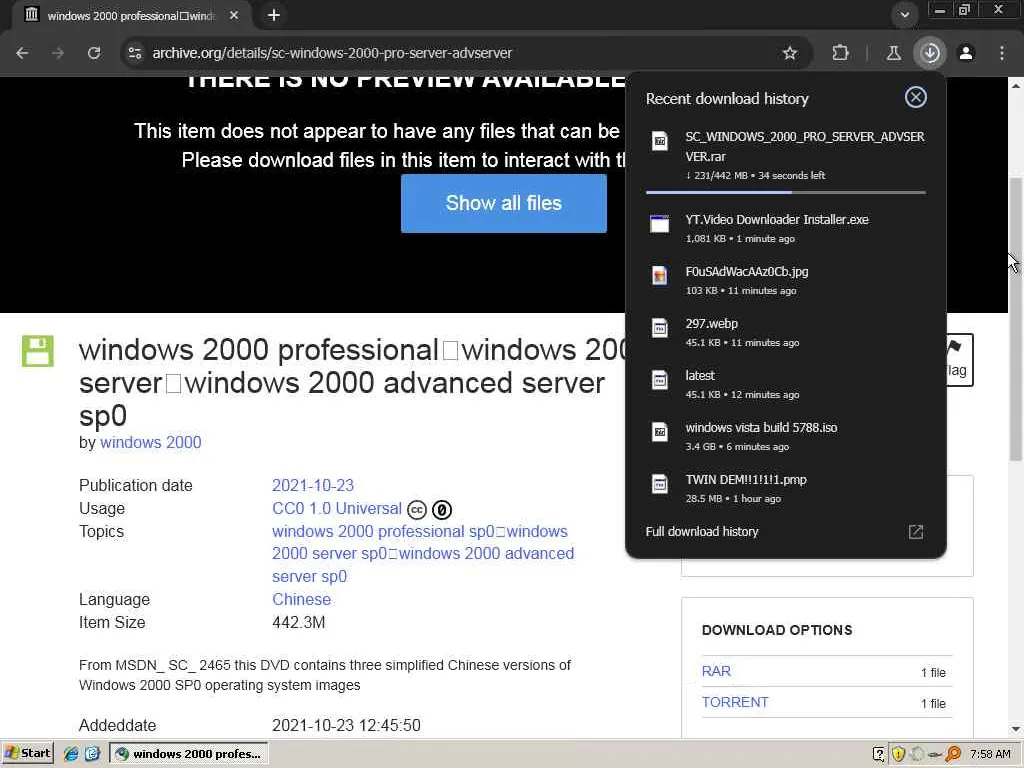The width and height of the screenshot is (1024, 768).
Task: Click the second quick launch browser icon
Action: tap(92, 754)
